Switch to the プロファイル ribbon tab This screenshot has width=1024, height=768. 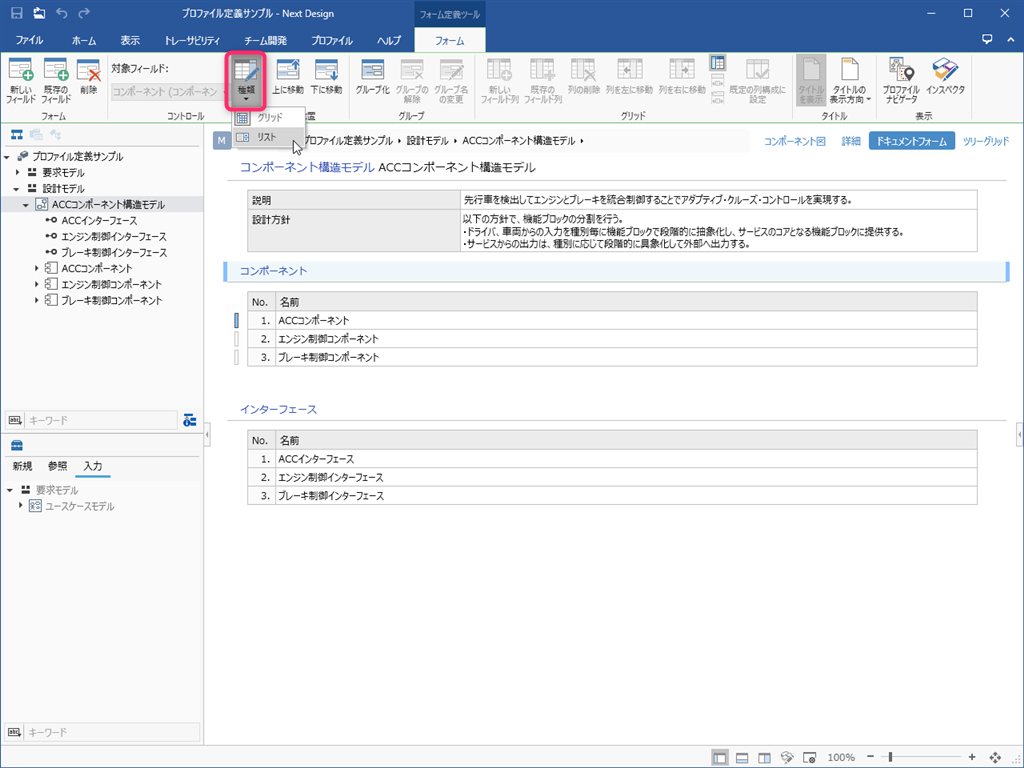pyautogui.click(x=331, y=41)
